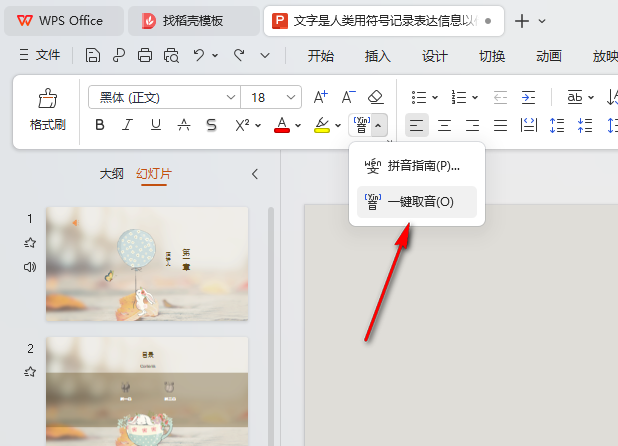
Task: Open print preview icon
Action: pos(171,55)
